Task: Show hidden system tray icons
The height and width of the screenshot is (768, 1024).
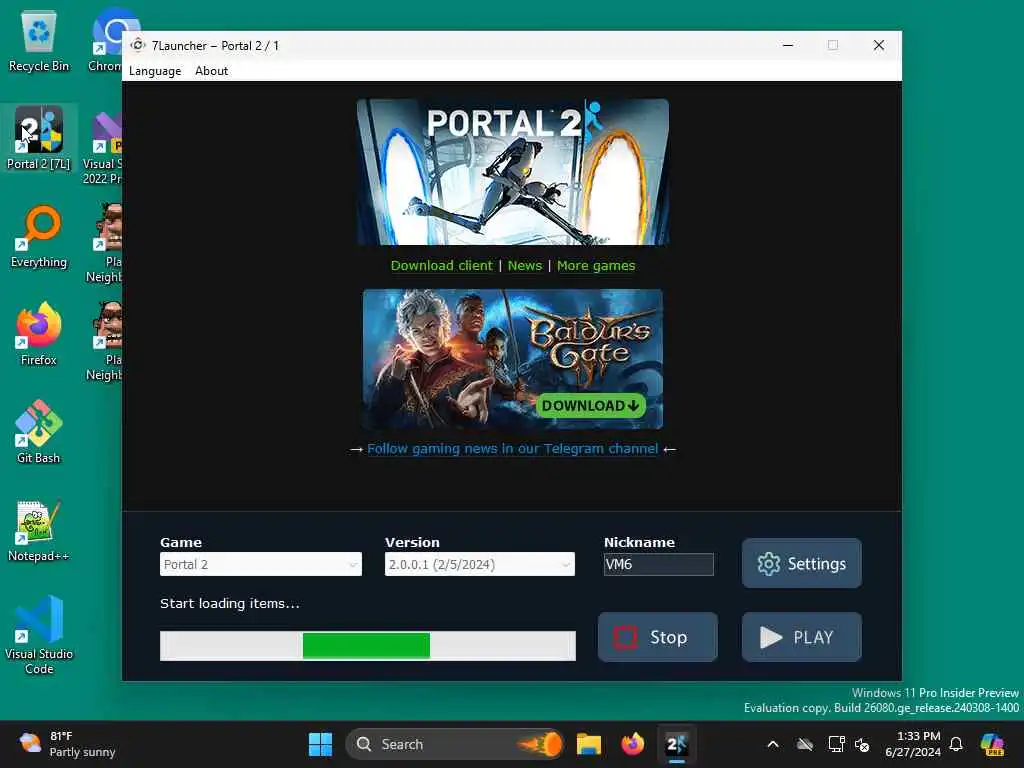Action: pyautogui.click(x=773, y=744)
